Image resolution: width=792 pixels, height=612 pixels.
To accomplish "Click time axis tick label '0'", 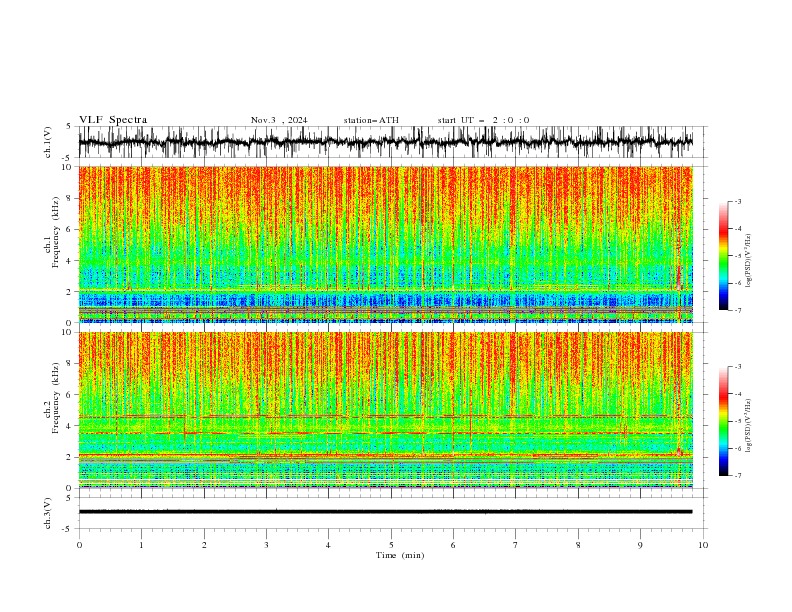I will click(79, 545).
